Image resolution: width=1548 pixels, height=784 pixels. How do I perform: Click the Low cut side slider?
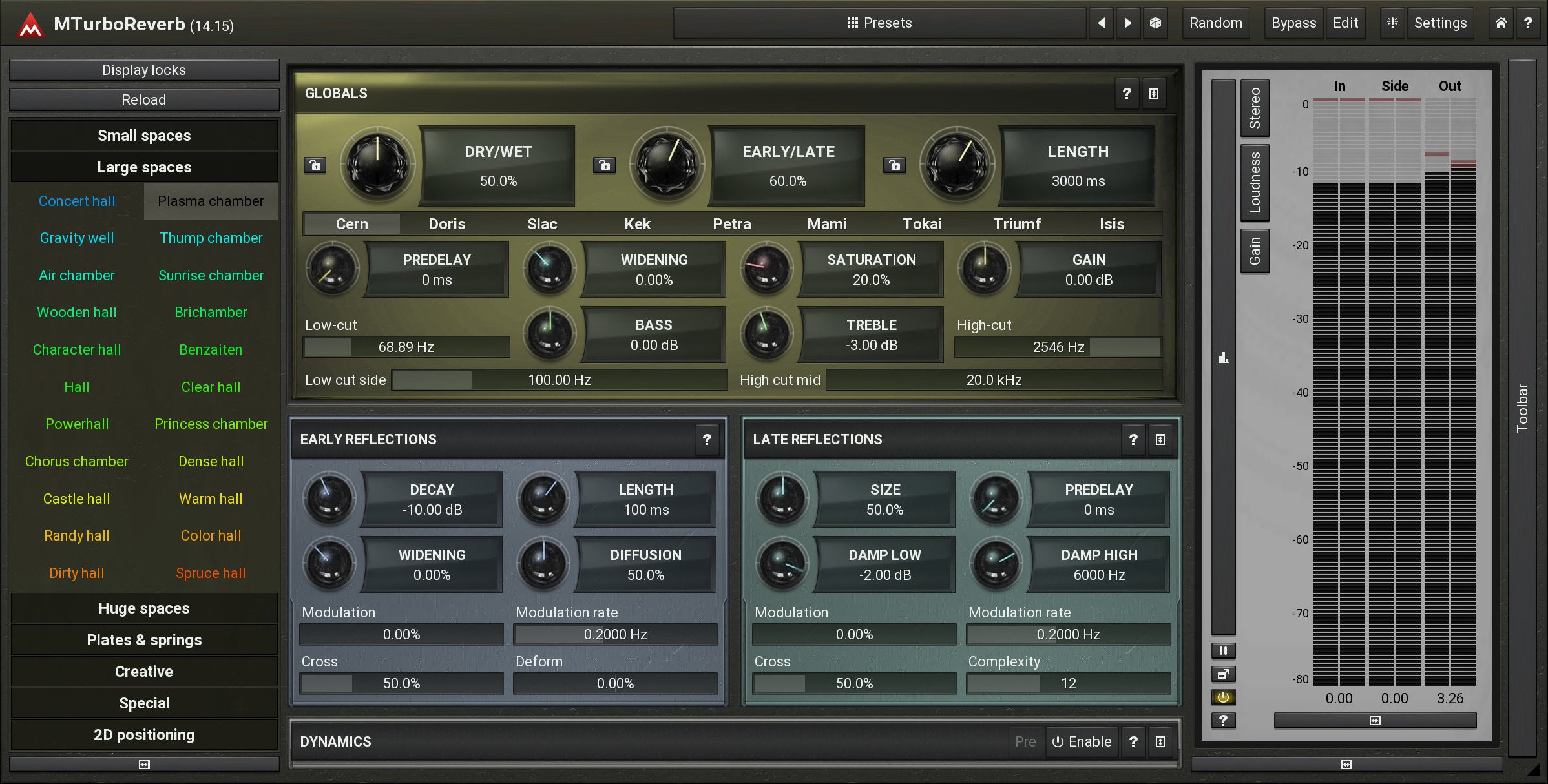(559, 380)
